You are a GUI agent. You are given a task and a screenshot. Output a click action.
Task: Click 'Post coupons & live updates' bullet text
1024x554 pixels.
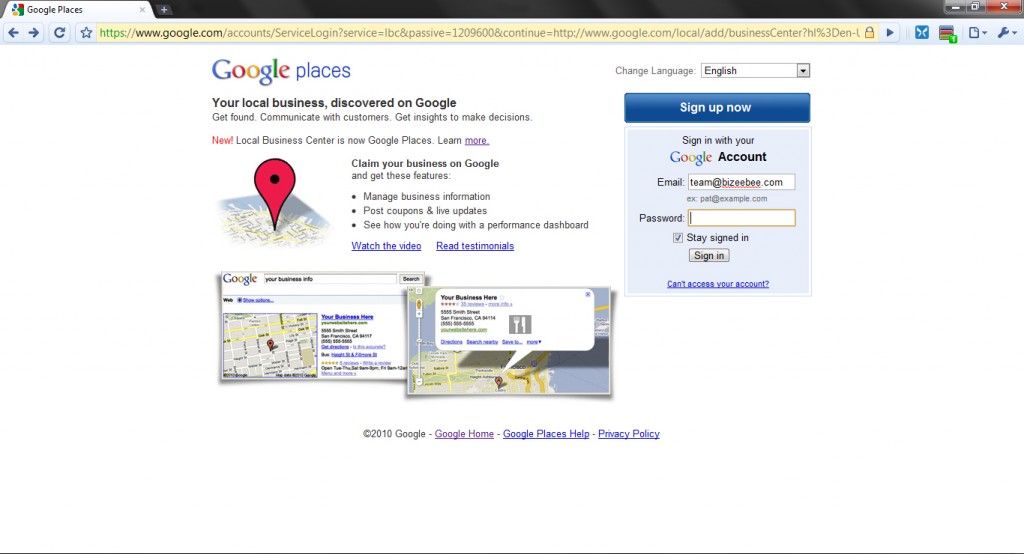[425, 211]
